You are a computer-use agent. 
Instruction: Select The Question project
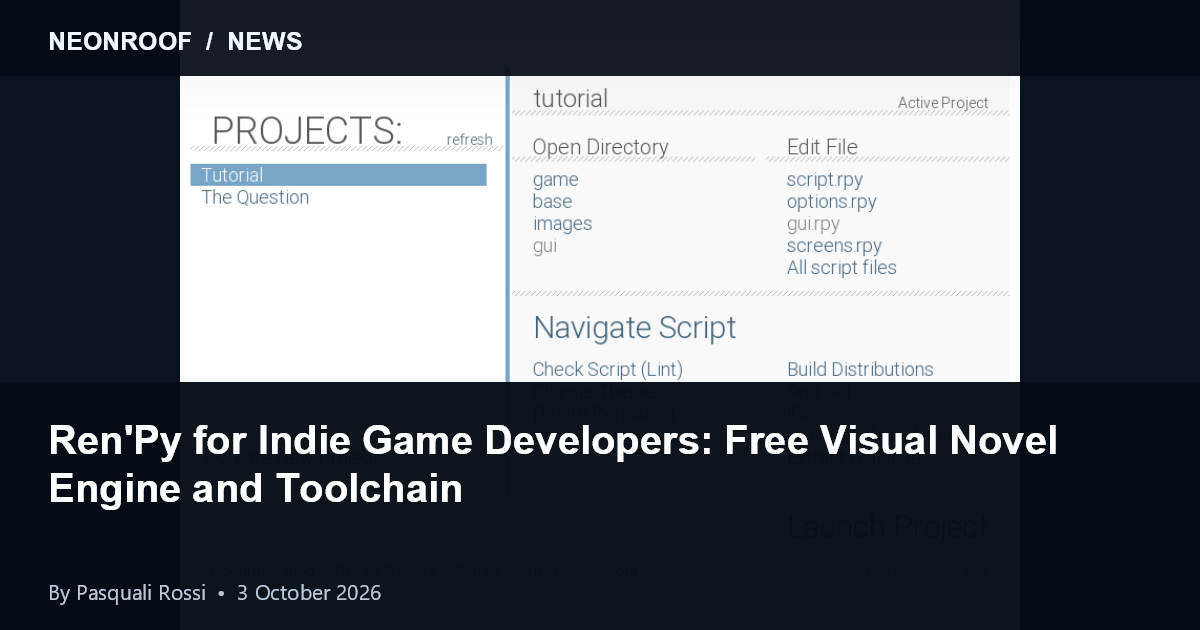(x=255, y=197)
